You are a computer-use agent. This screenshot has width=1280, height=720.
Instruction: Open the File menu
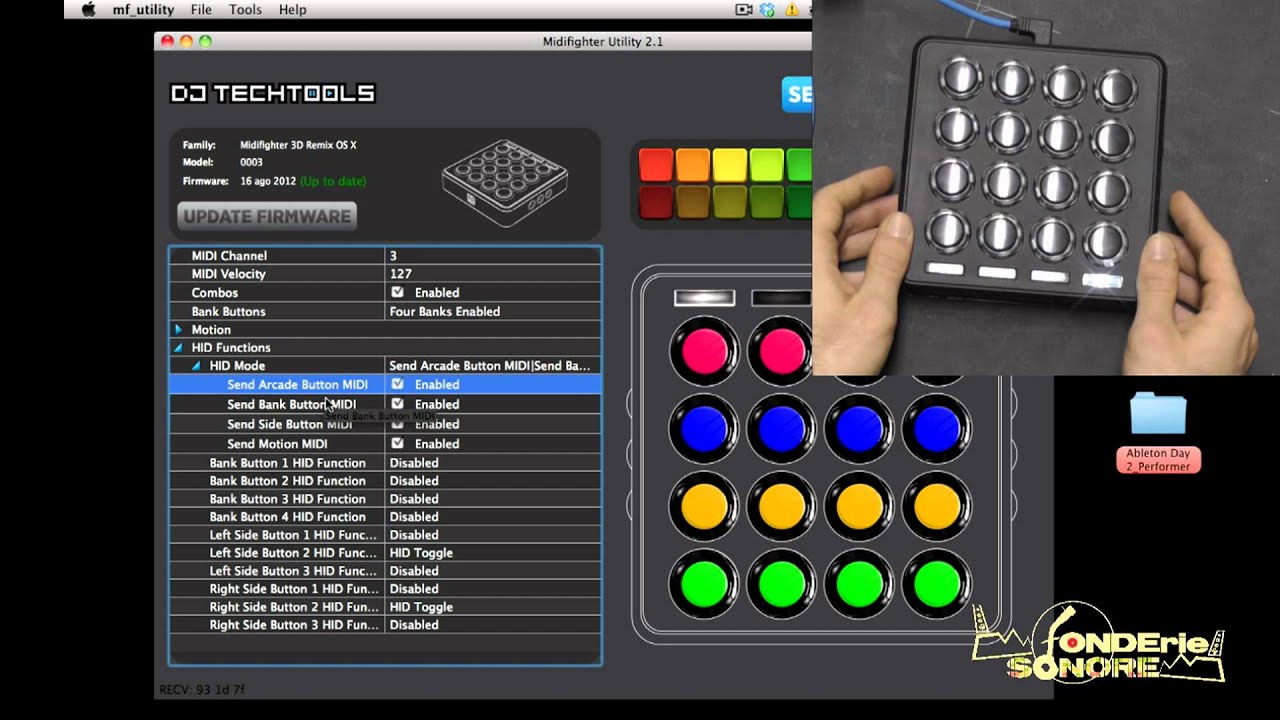point(201,10)
